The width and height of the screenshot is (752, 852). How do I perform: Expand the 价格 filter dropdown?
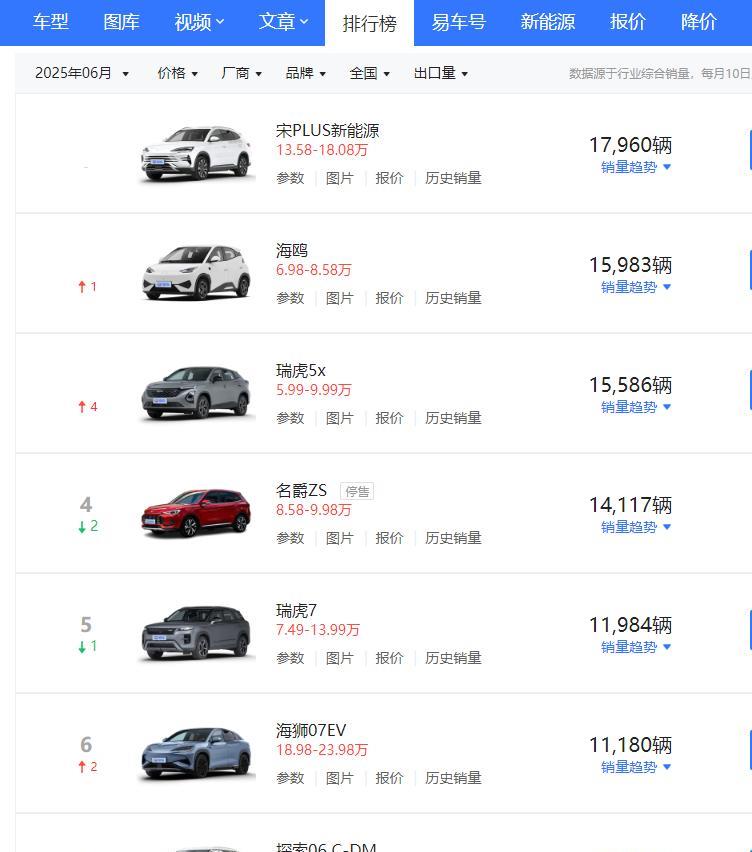(178, 73)
